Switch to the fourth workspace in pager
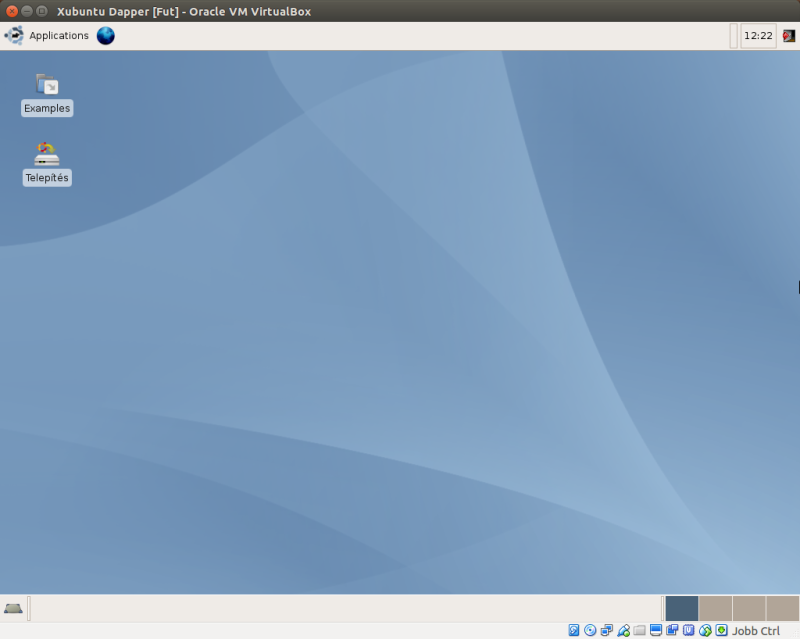 point(783,608)
